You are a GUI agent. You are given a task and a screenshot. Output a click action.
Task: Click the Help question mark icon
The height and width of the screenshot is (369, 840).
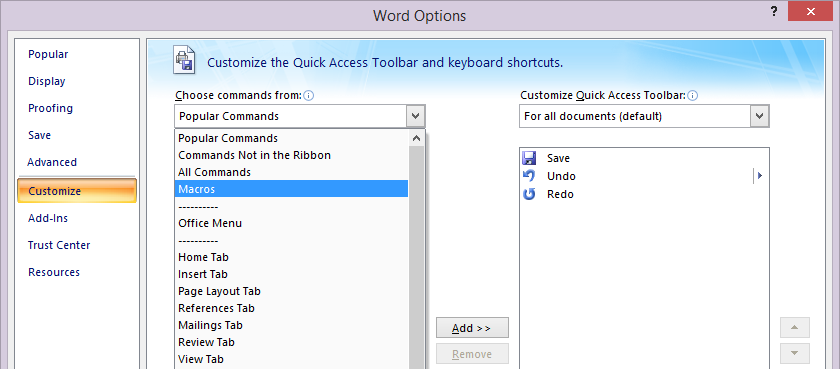pos(774,12)
